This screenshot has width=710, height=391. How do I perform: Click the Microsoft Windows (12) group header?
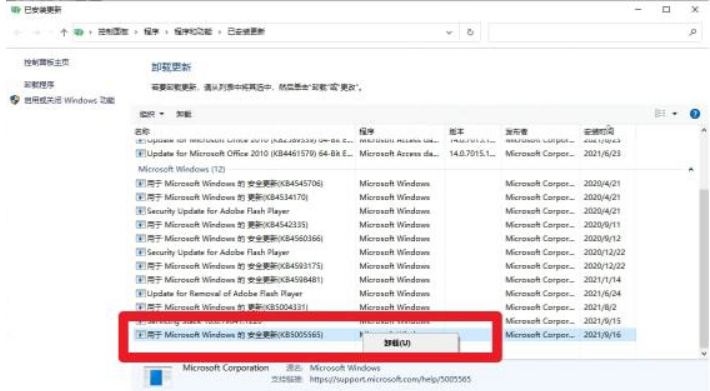point(181,169)
